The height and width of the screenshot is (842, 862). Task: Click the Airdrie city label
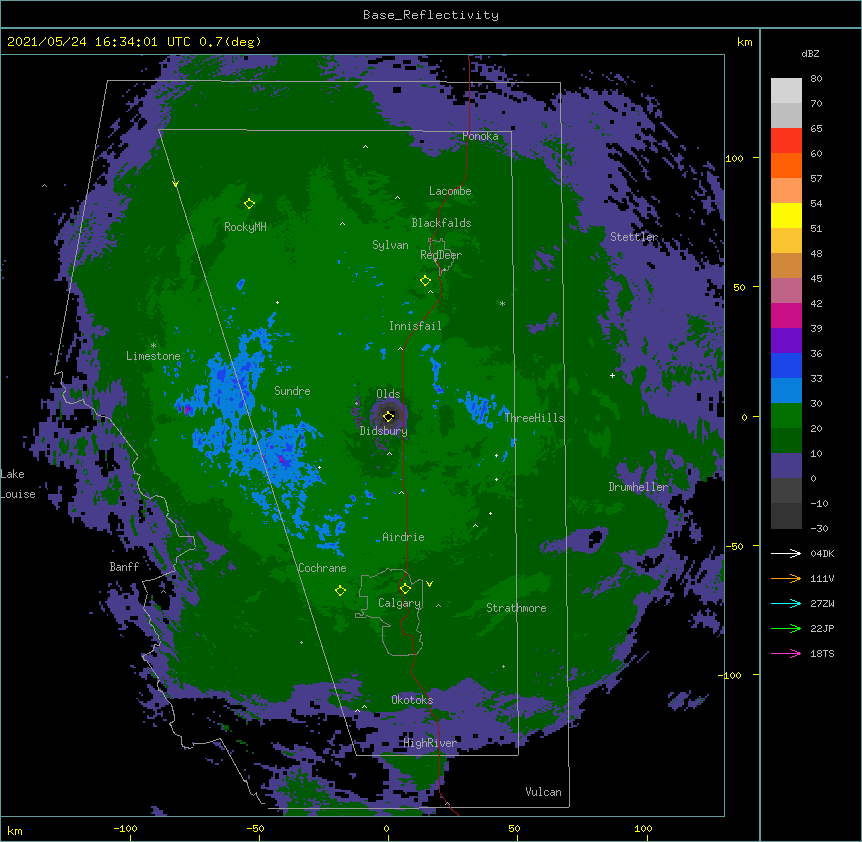tap(404, 537)
